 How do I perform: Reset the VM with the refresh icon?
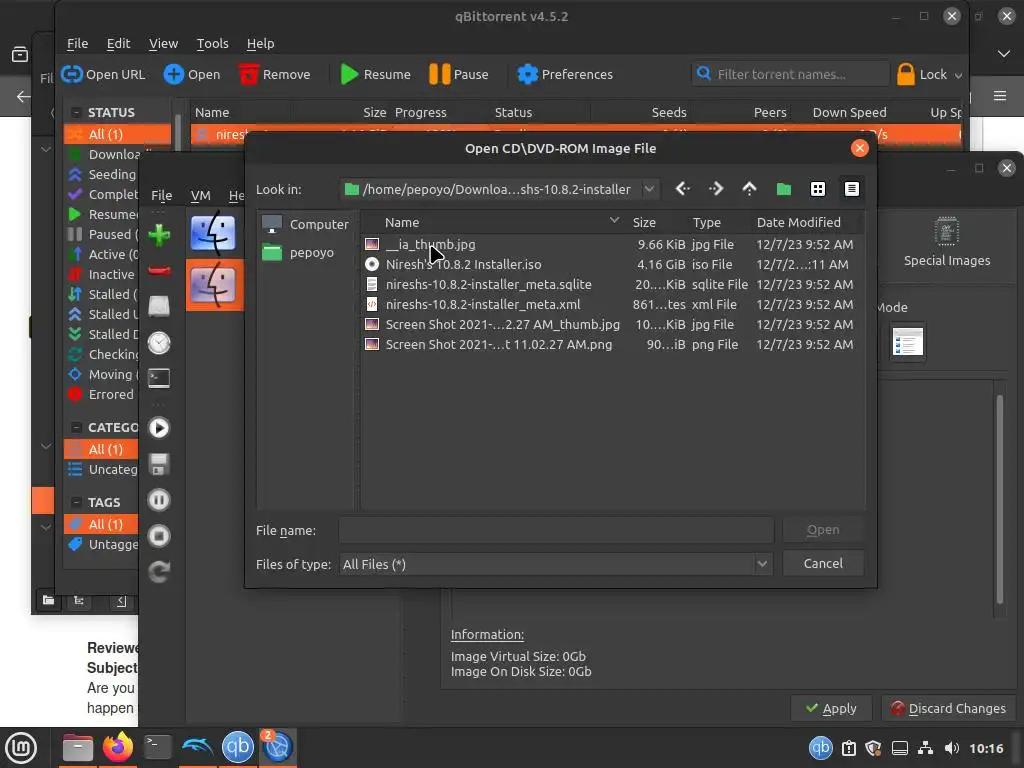pos(159,572)
